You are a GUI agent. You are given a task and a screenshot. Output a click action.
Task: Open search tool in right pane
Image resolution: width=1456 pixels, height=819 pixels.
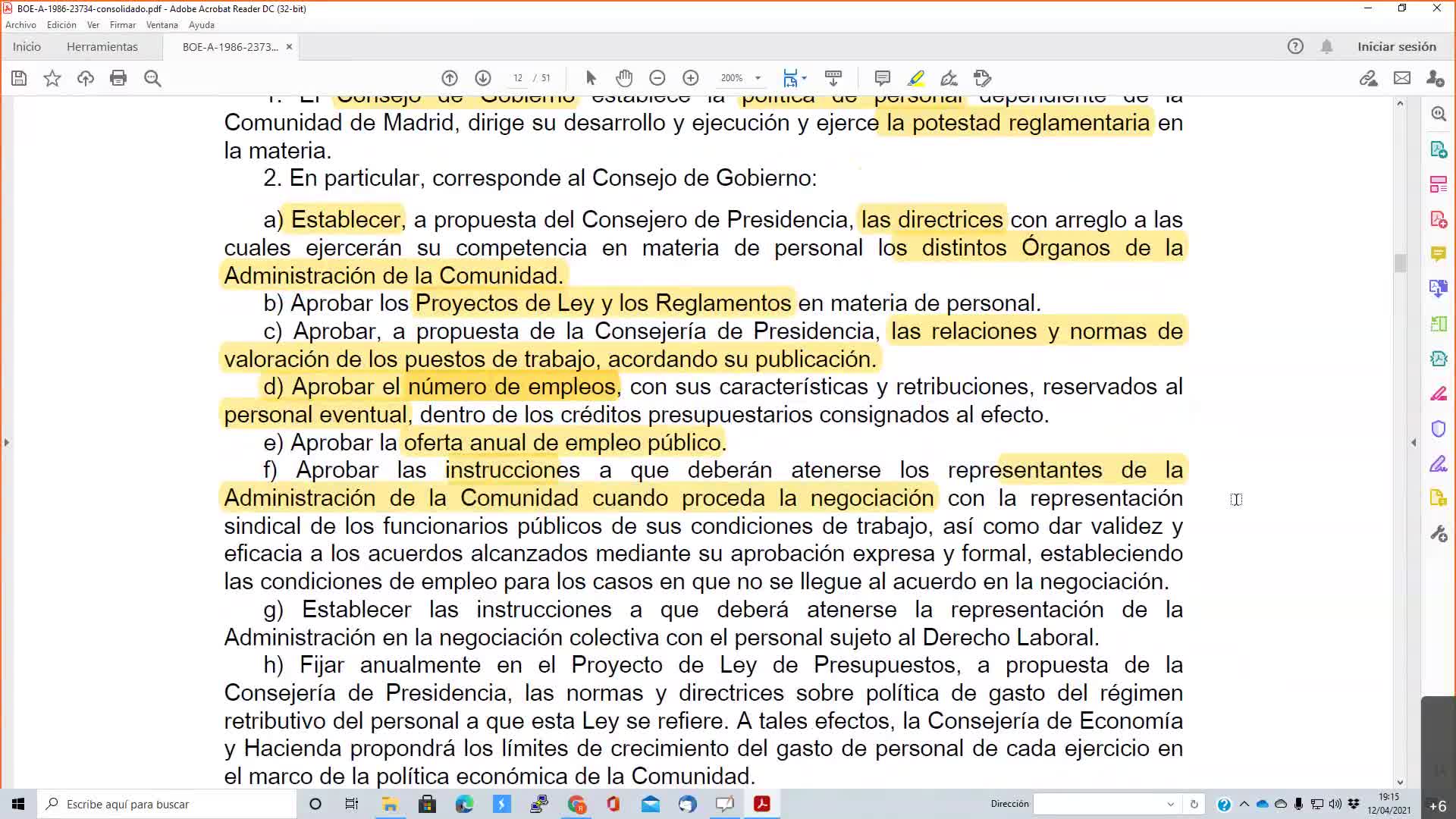coord(1439,114)
